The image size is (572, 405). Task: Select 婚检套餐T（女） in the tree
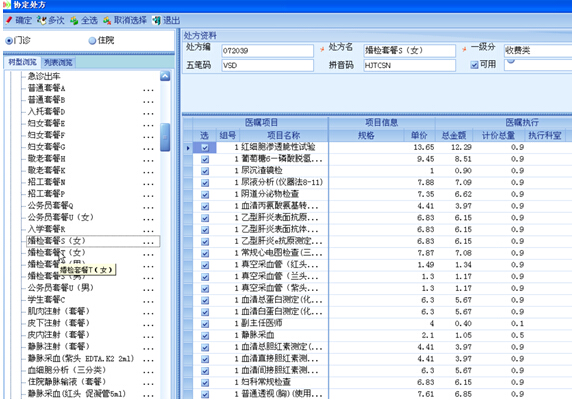(x=57, y=252)
